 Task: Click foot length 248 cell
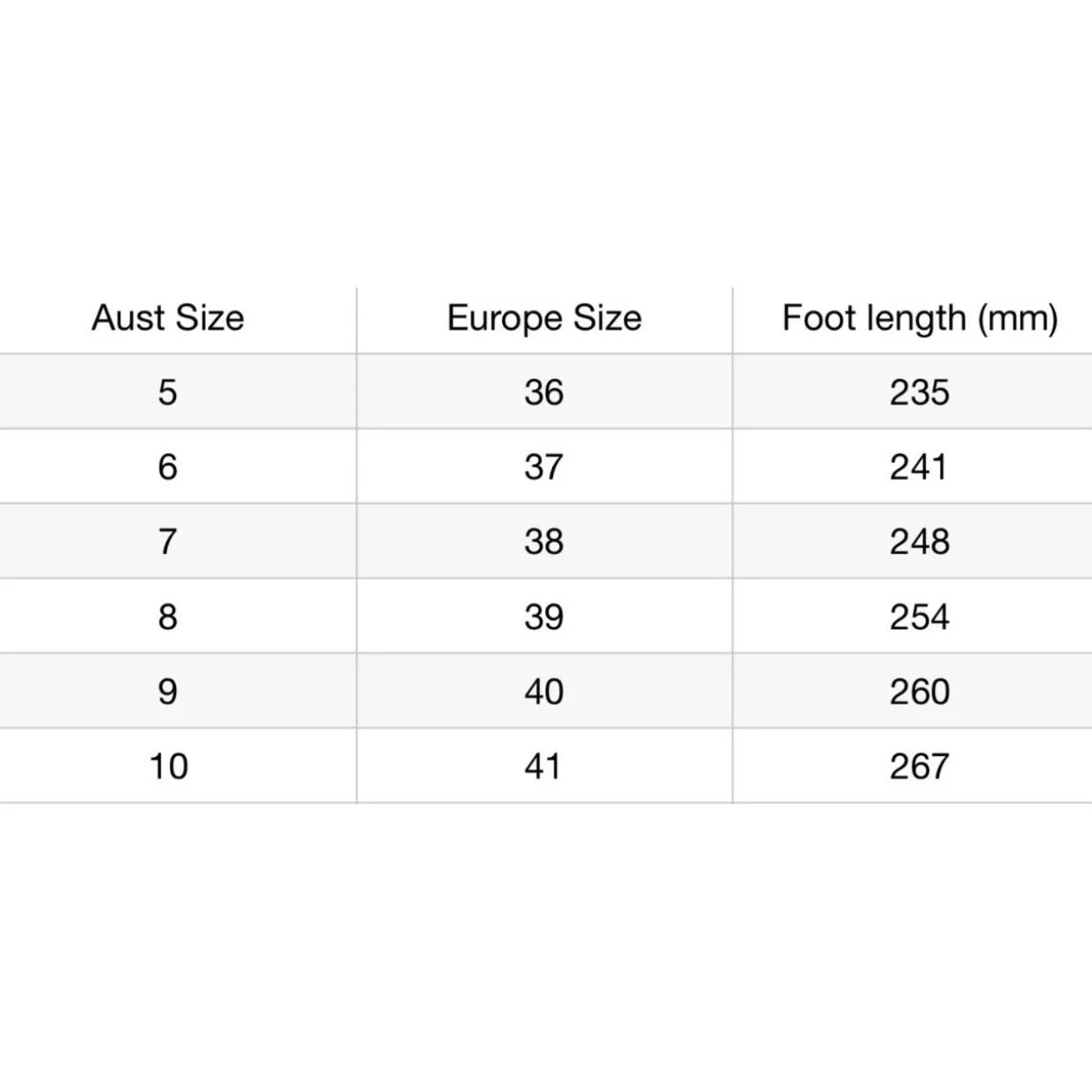click(919, 542)
